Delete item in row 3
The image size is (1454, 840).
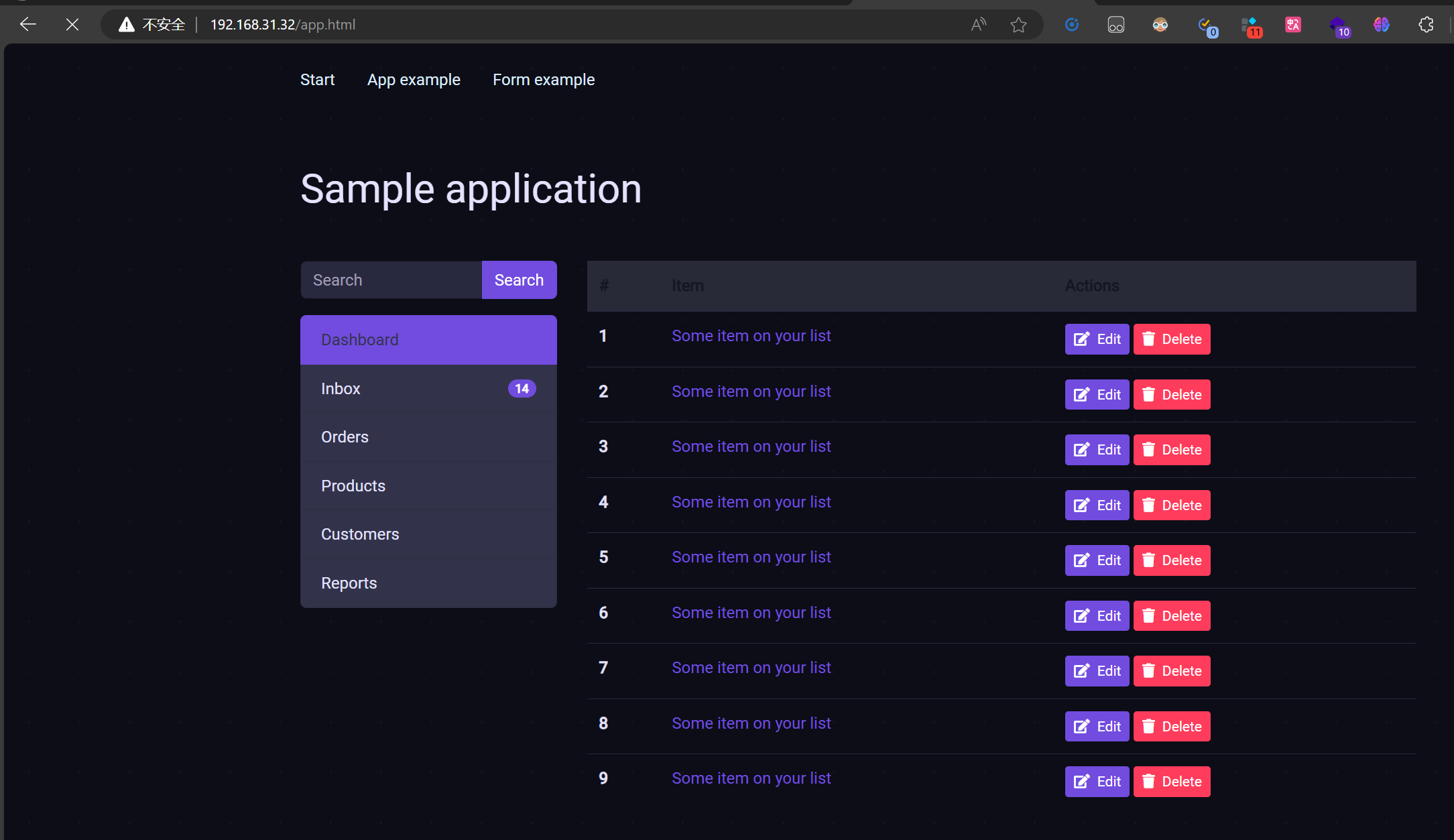click(1172, 450)
